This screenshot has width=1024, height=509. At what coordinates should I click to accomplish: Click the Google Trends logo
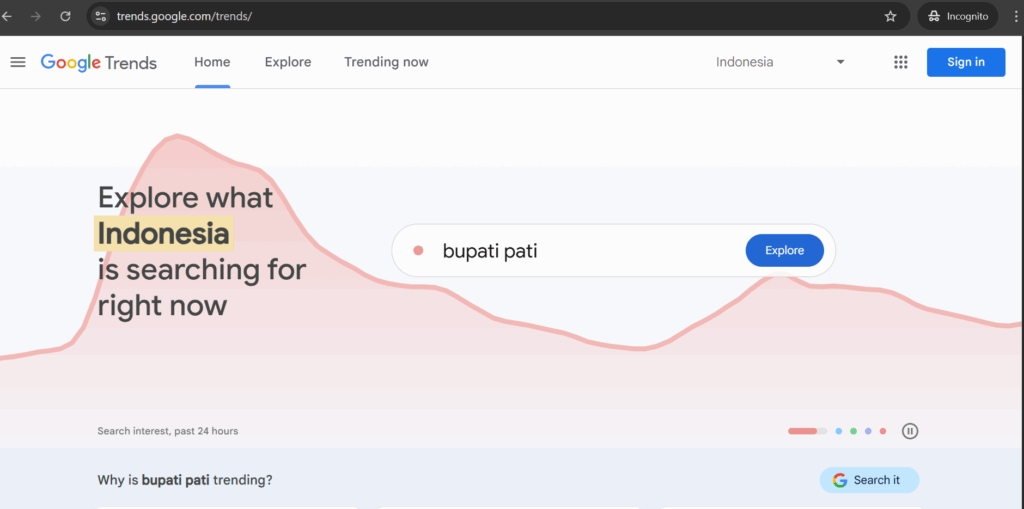99,63
